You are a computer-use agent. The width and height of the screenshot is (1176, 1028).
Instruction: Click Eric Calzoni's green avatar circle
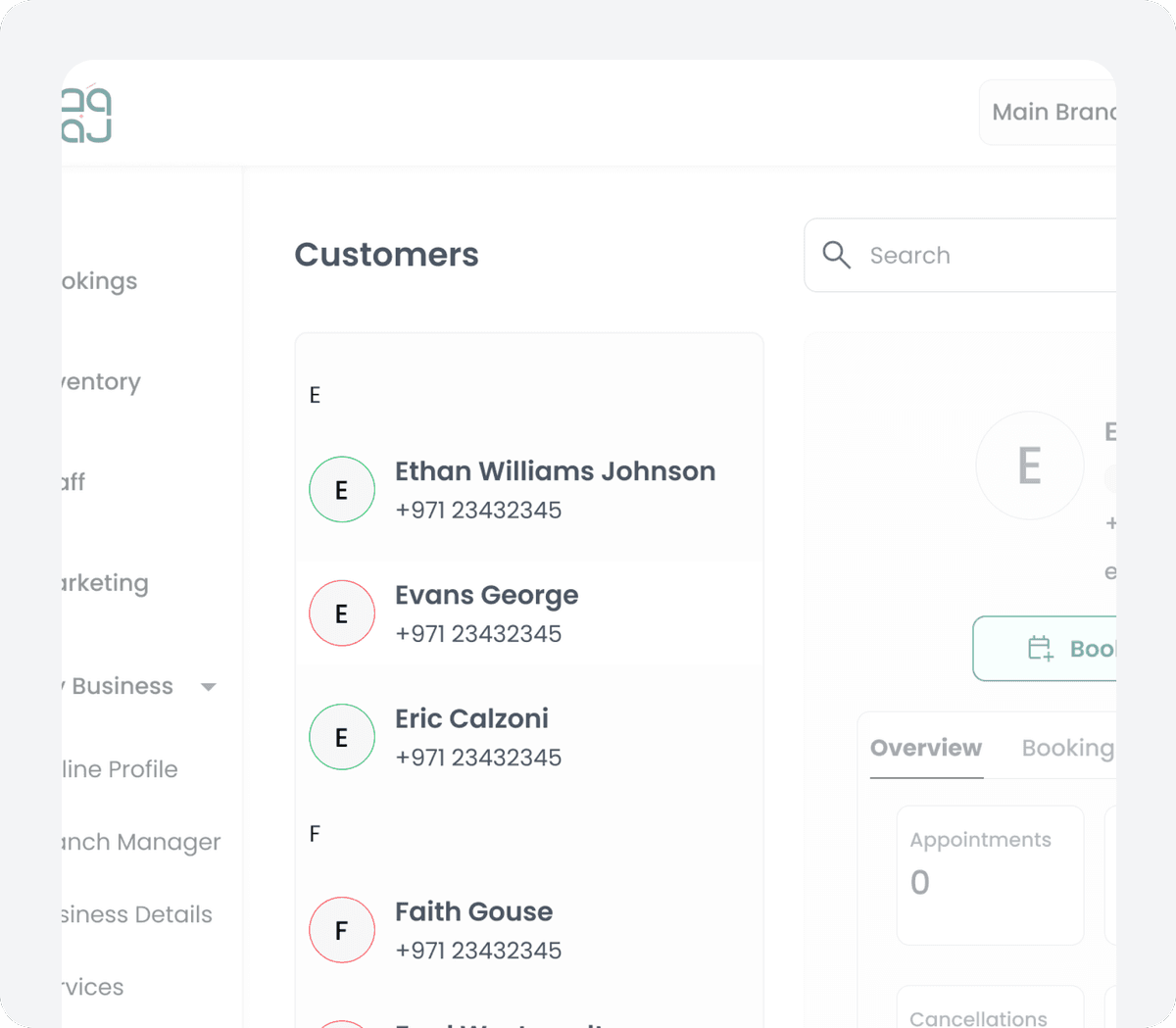click(x=342, y=737)
